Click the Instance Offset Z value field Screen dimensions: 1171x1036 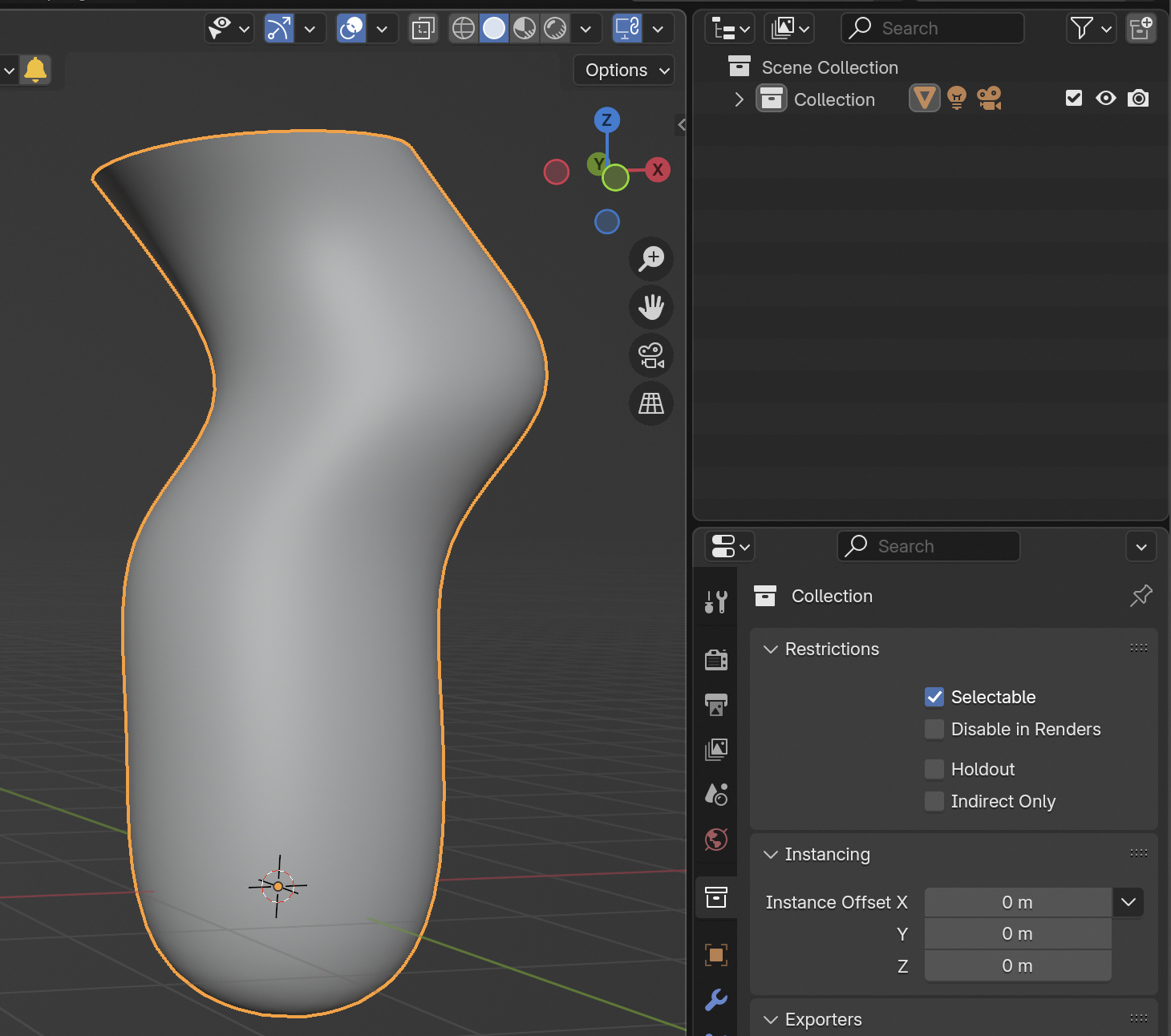coord(1018,965)
